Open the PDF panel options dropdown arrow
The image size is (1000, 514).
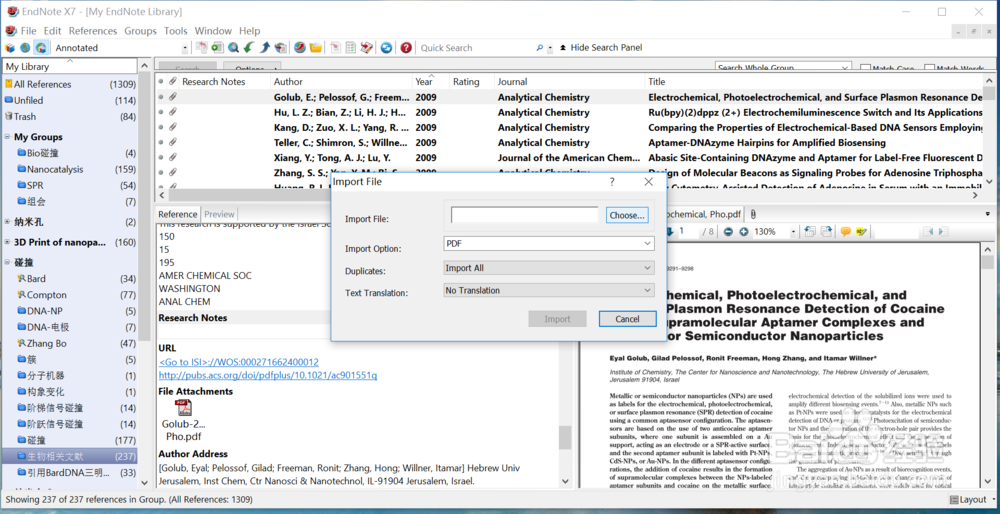(988, 214)
